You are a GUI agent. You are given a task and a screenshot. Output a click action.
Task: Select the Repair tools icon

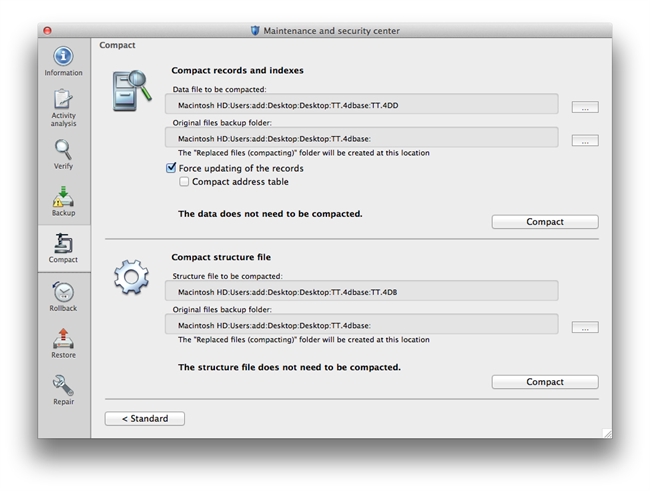click(x=63, y=387)
